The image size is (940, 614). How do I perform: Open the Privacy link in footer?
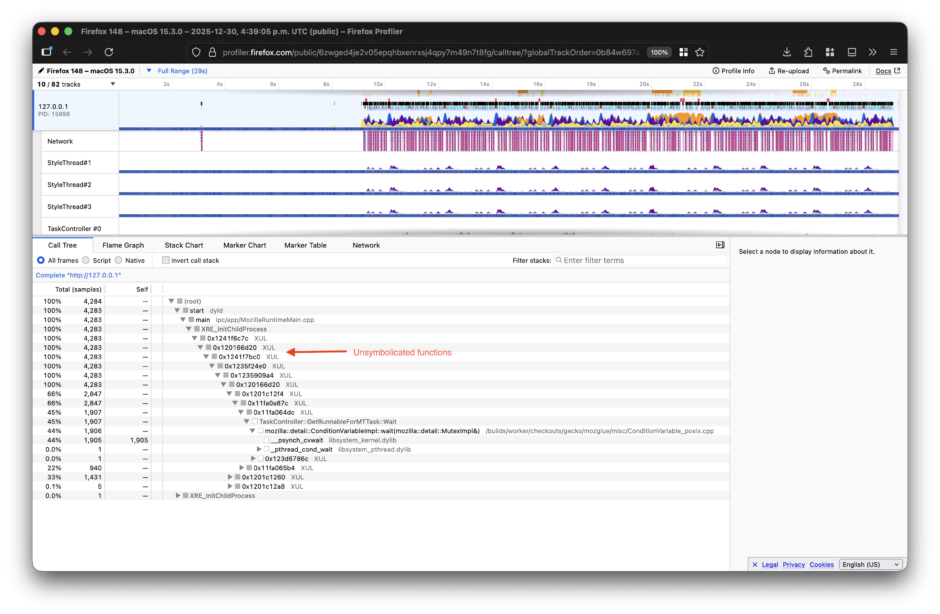(793, 564)
